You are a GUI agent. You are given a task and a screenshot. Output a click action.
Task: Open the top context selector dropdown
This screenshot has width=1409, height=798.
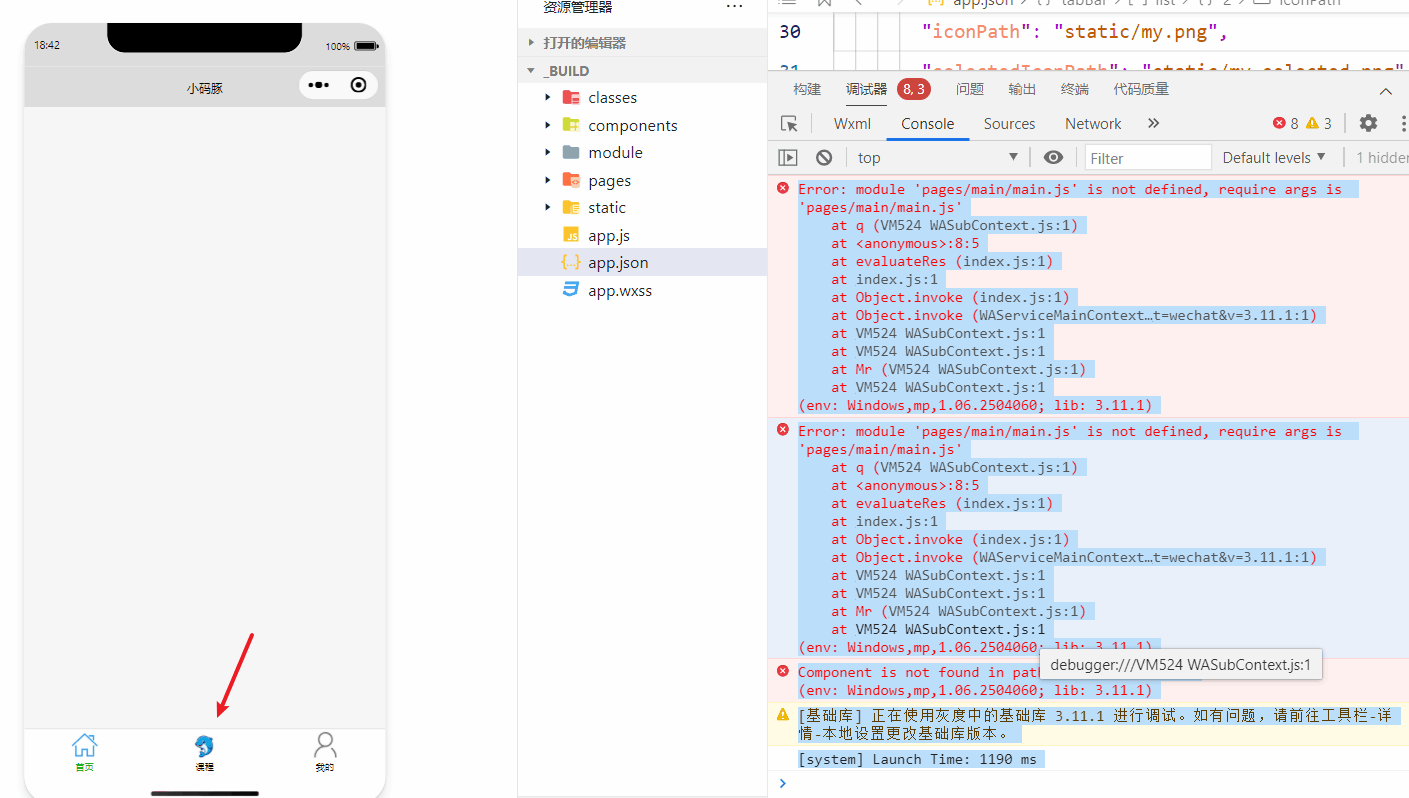point(937,158)
